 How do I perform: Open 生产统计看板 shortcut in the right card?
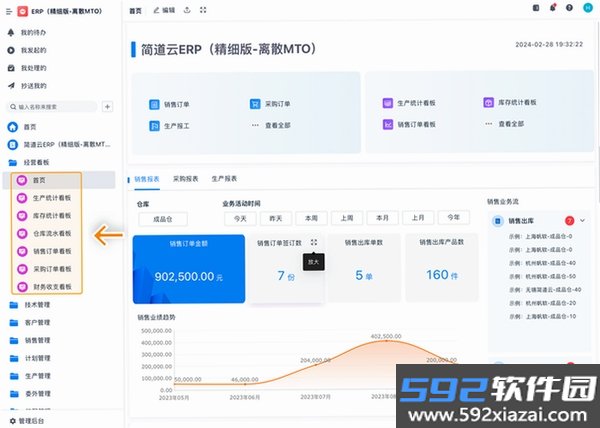point(409,103)
